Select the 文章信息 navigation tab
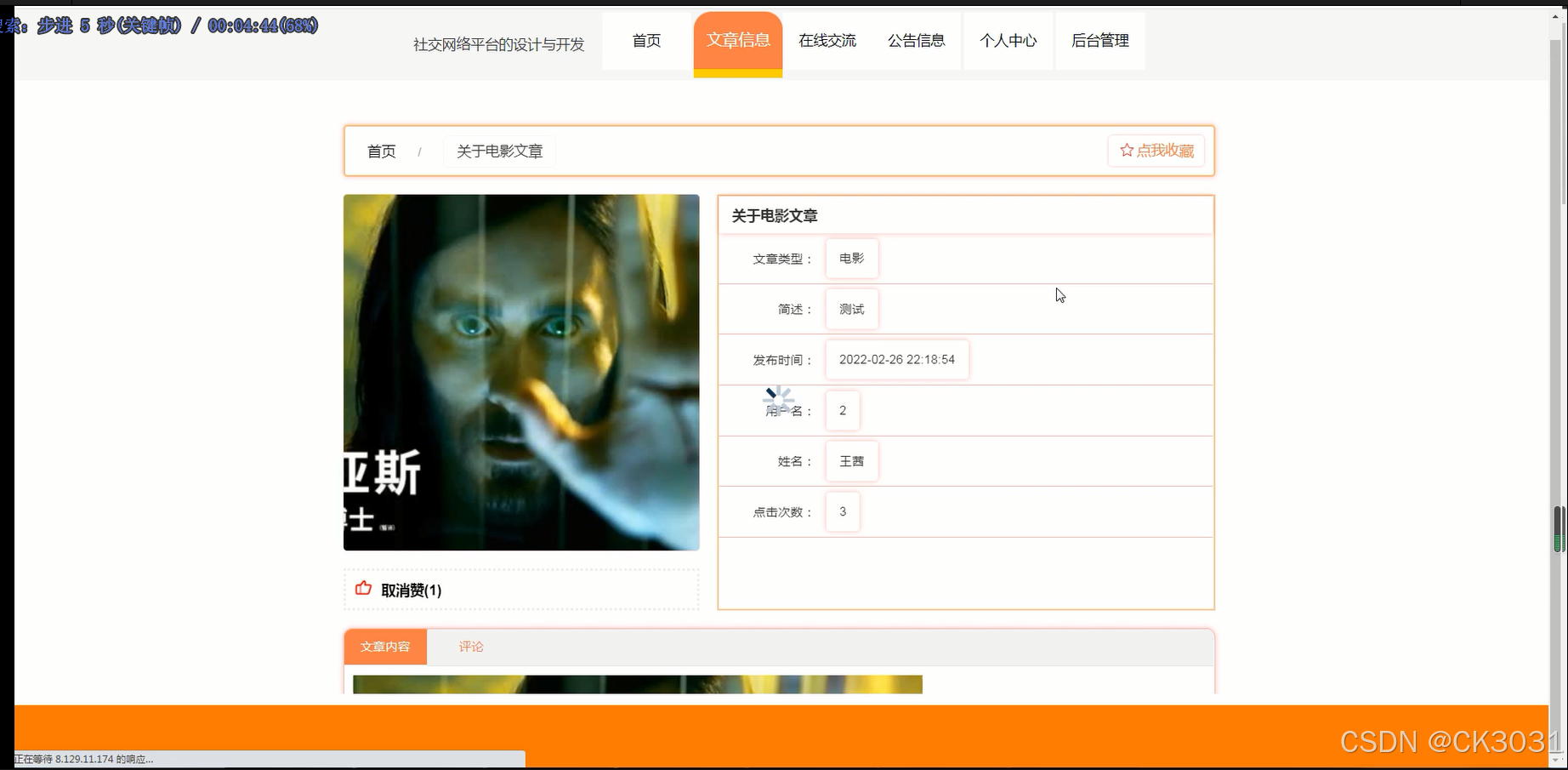1568x770 pixels. 738,40
